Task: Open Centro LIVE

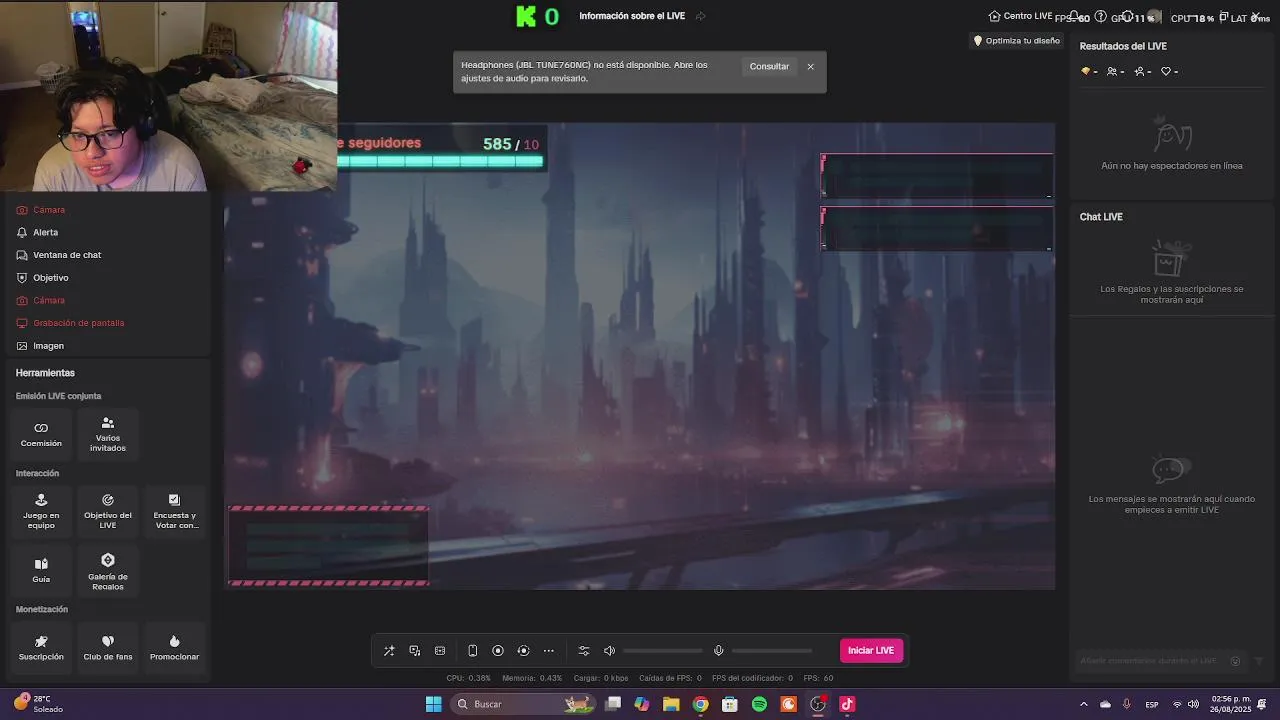Action: (1021, 16)
